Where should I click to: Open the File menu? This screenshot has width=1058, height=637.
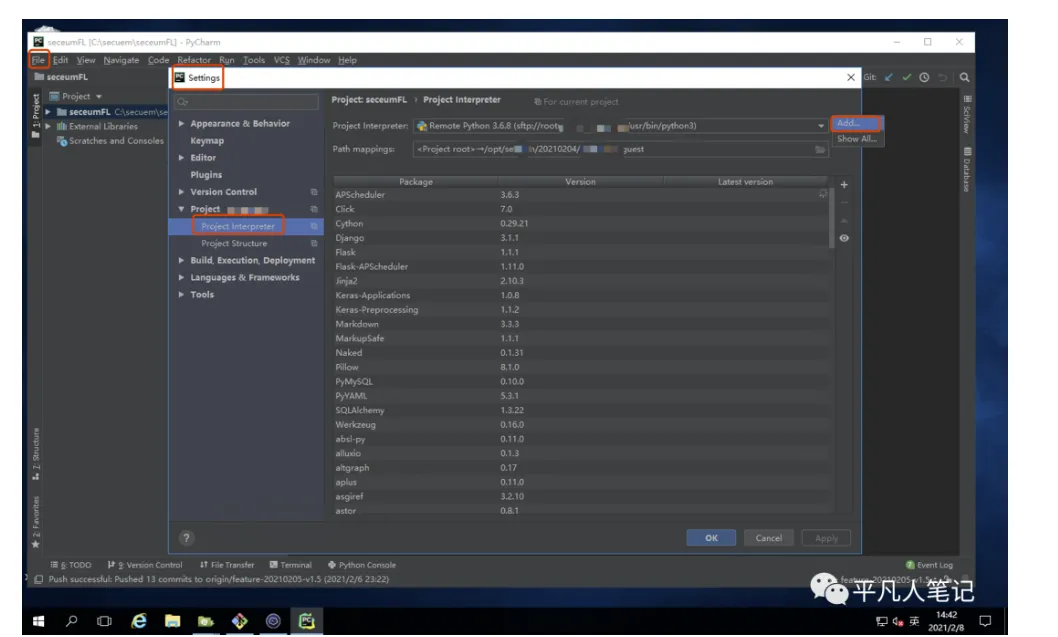[38, 60]
